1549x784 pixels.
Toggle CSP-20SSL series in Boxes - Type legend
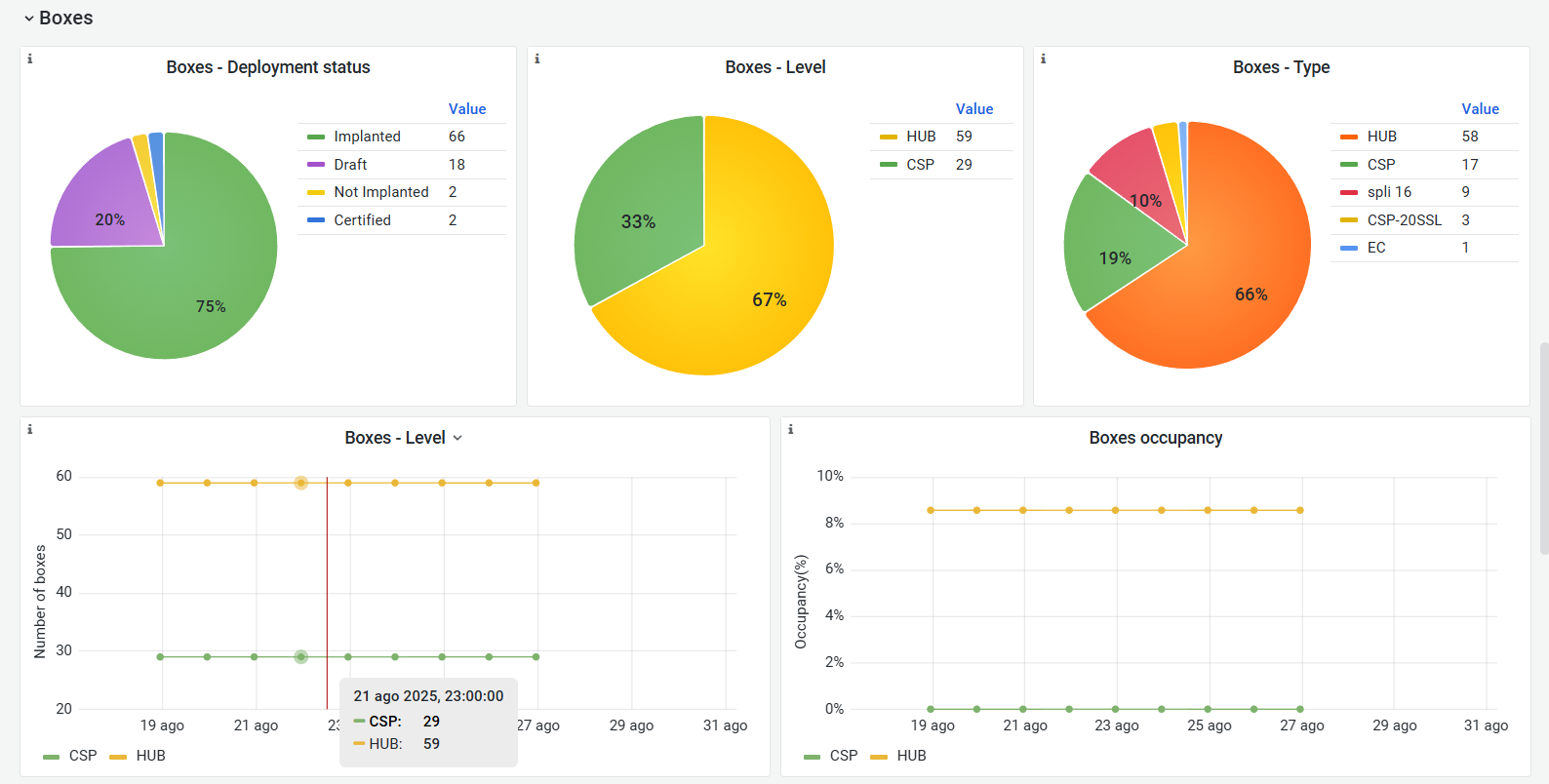point(1404,220)
